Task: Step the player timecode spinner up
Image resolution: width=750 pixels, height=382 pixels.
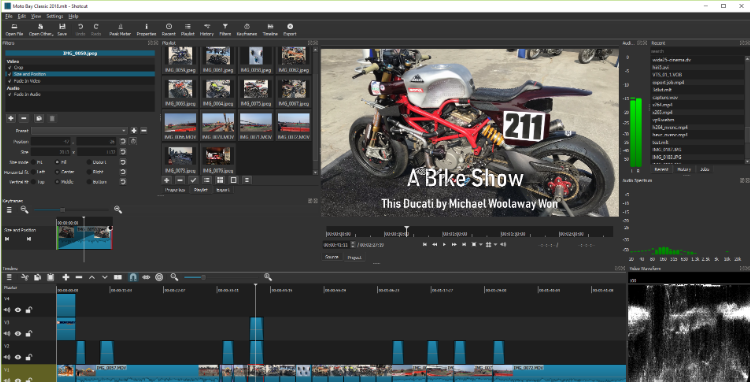Action: [353, 243]
